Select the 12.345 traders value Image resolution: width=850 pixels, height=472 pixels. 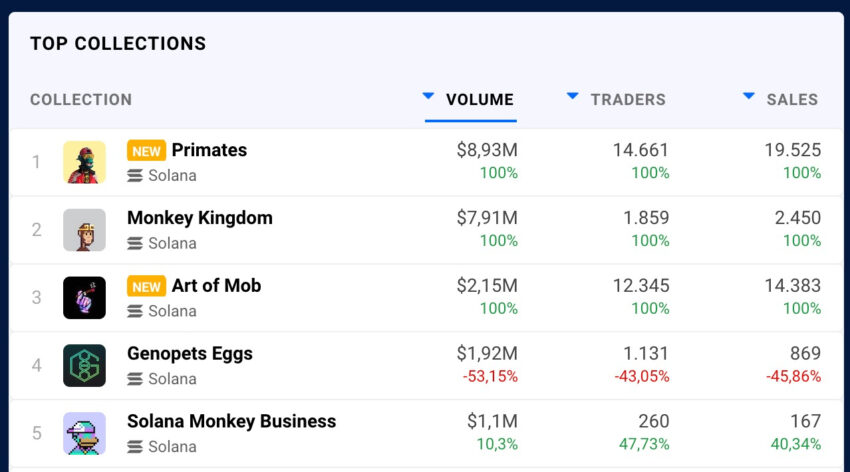641,286
